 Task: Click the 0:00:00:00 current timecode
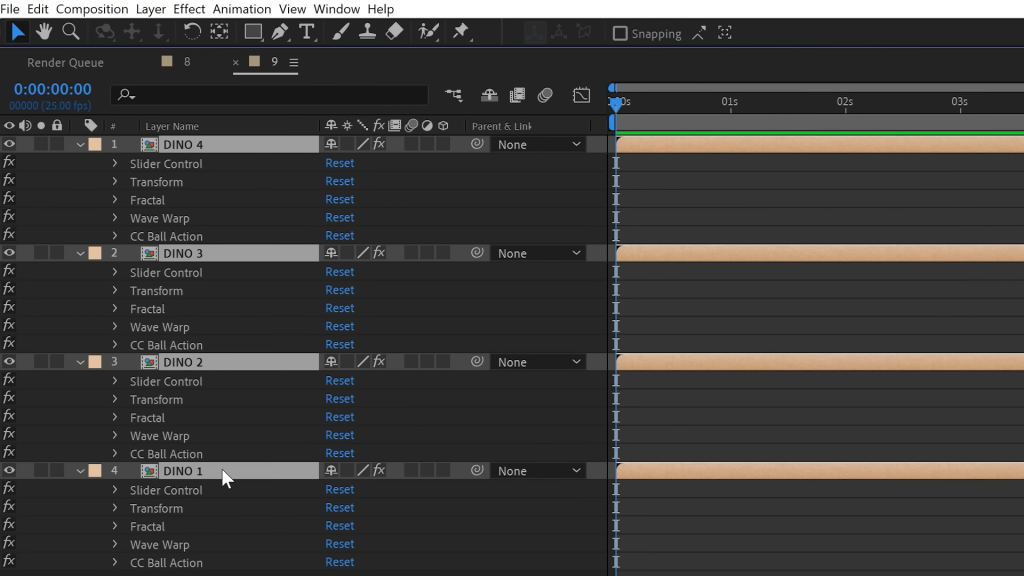(x=53, y=89)
